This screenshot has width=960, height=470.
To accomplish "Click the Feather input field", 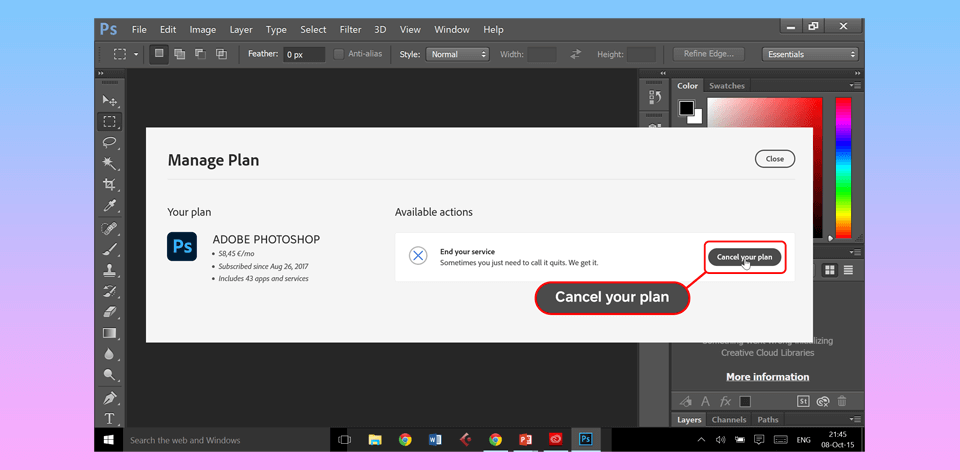I will tap(304, 54).
